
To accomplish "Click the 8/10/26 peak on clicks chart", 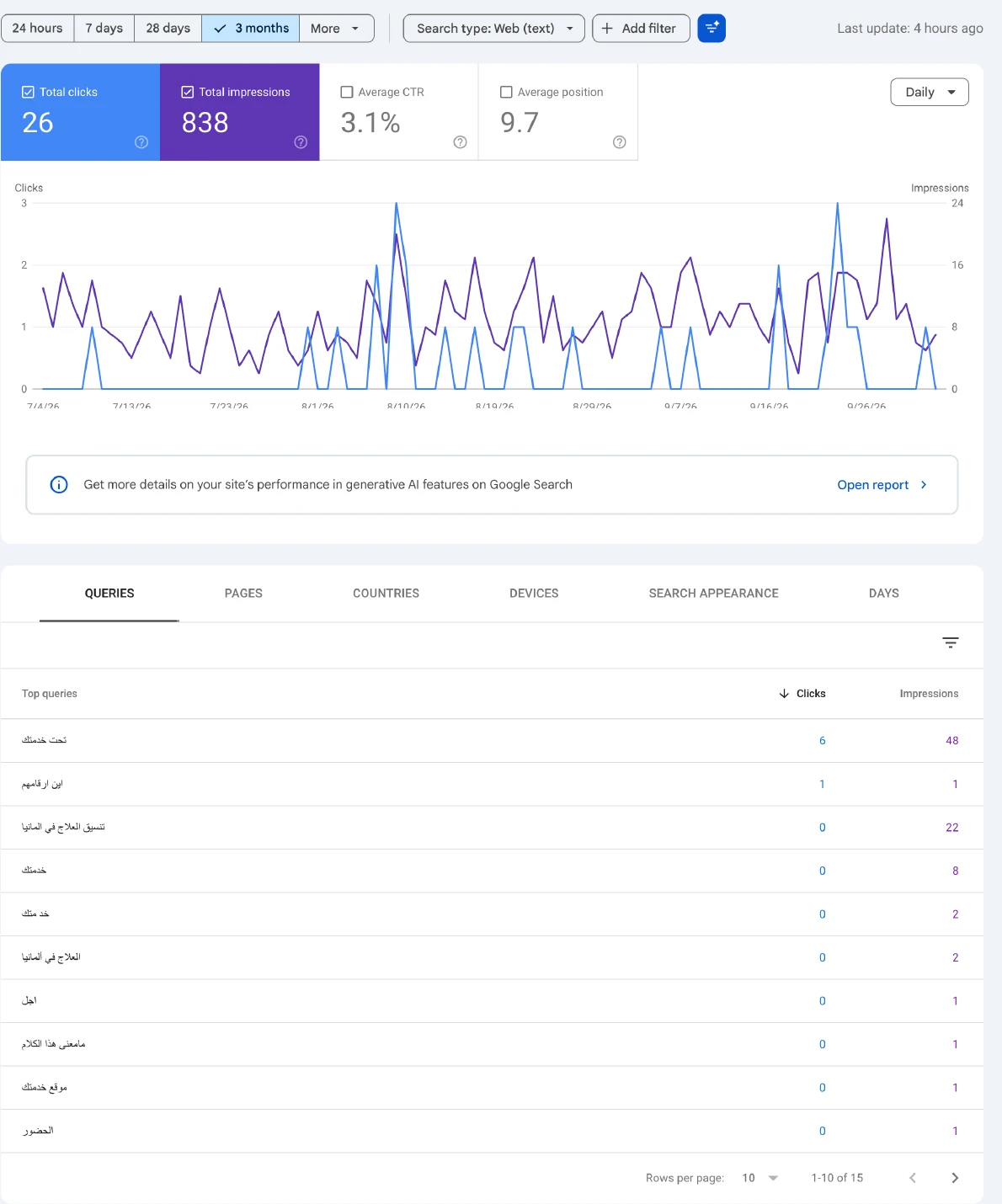I will click(x=397, y=204).
